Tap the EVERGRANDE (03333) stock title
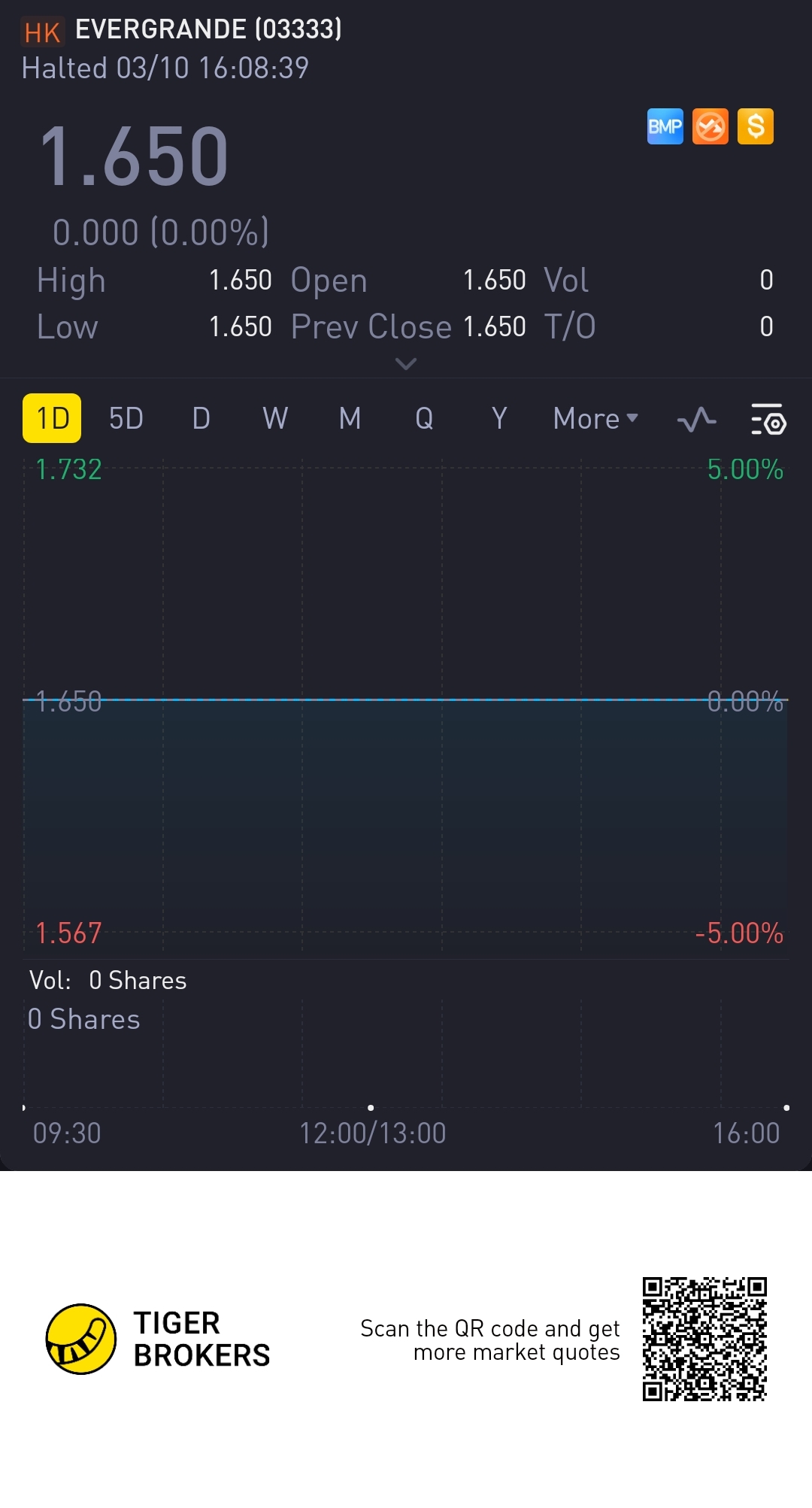This screenshot has width=812, height=1508. point(208,29)
